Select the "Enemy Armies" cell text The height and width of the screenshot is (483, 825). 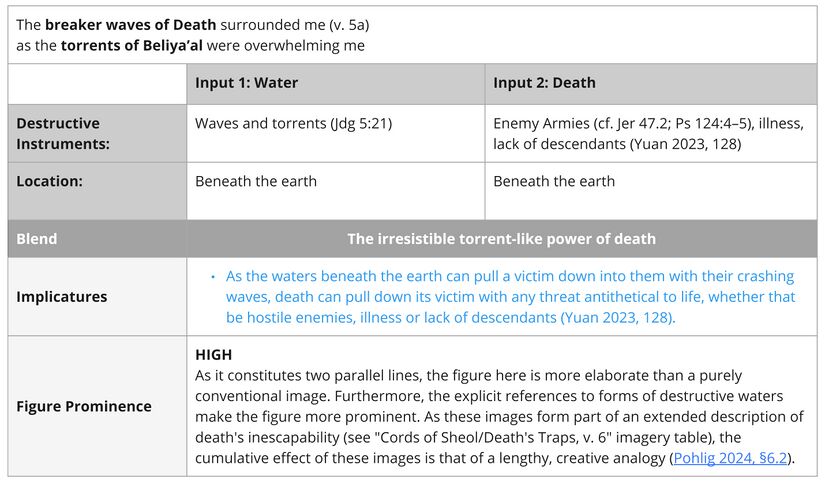tap(540, 123)
